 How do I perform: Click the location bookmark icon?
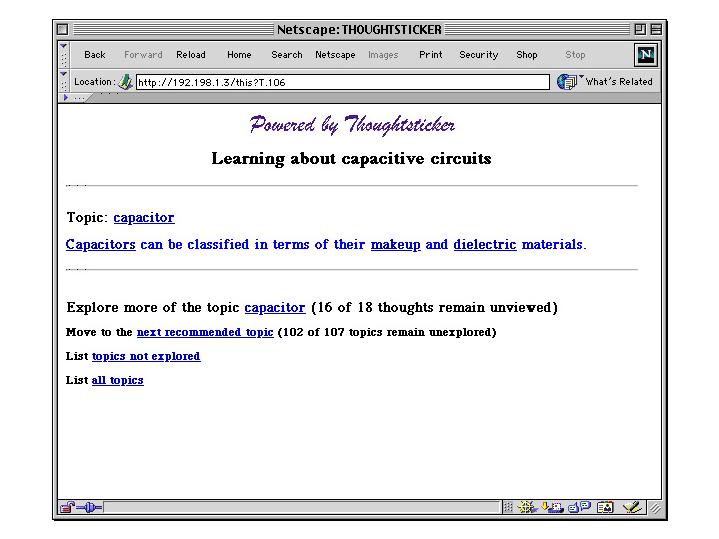pos(125,82)
